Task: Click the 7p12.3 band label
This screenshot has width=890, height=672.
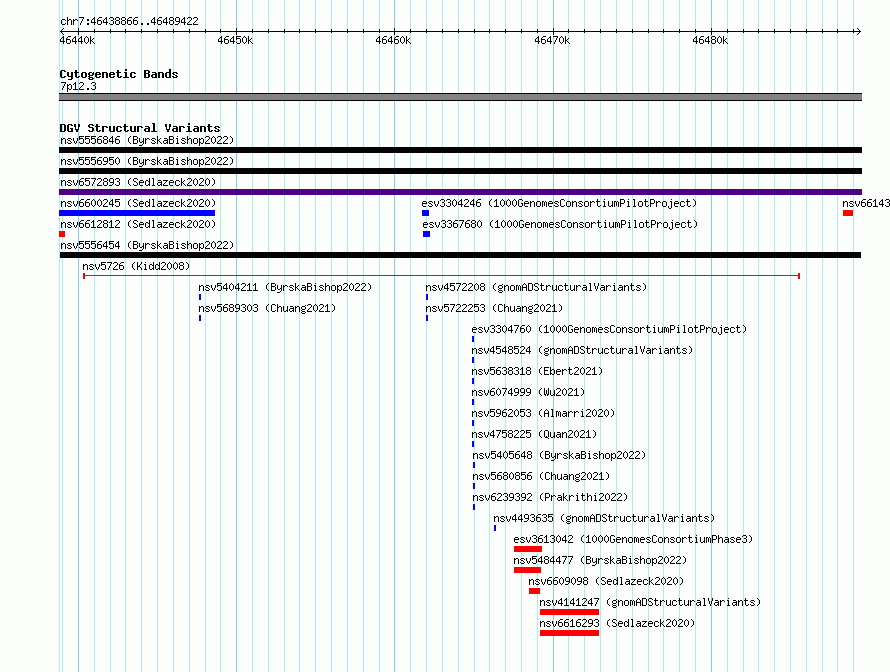Action: (x=78, y=86)
